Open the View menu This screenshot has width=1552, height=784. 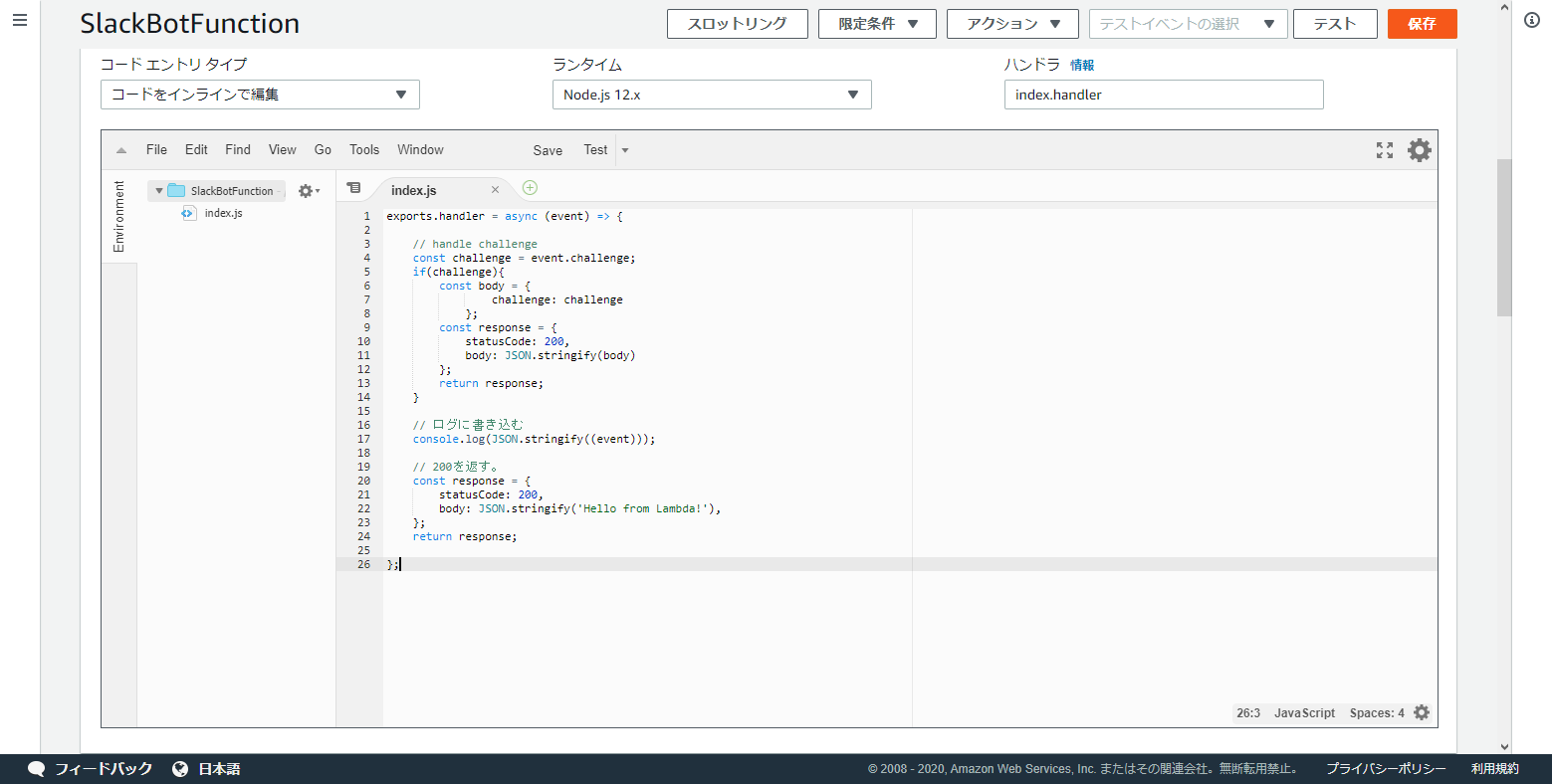tap(283, 149)
